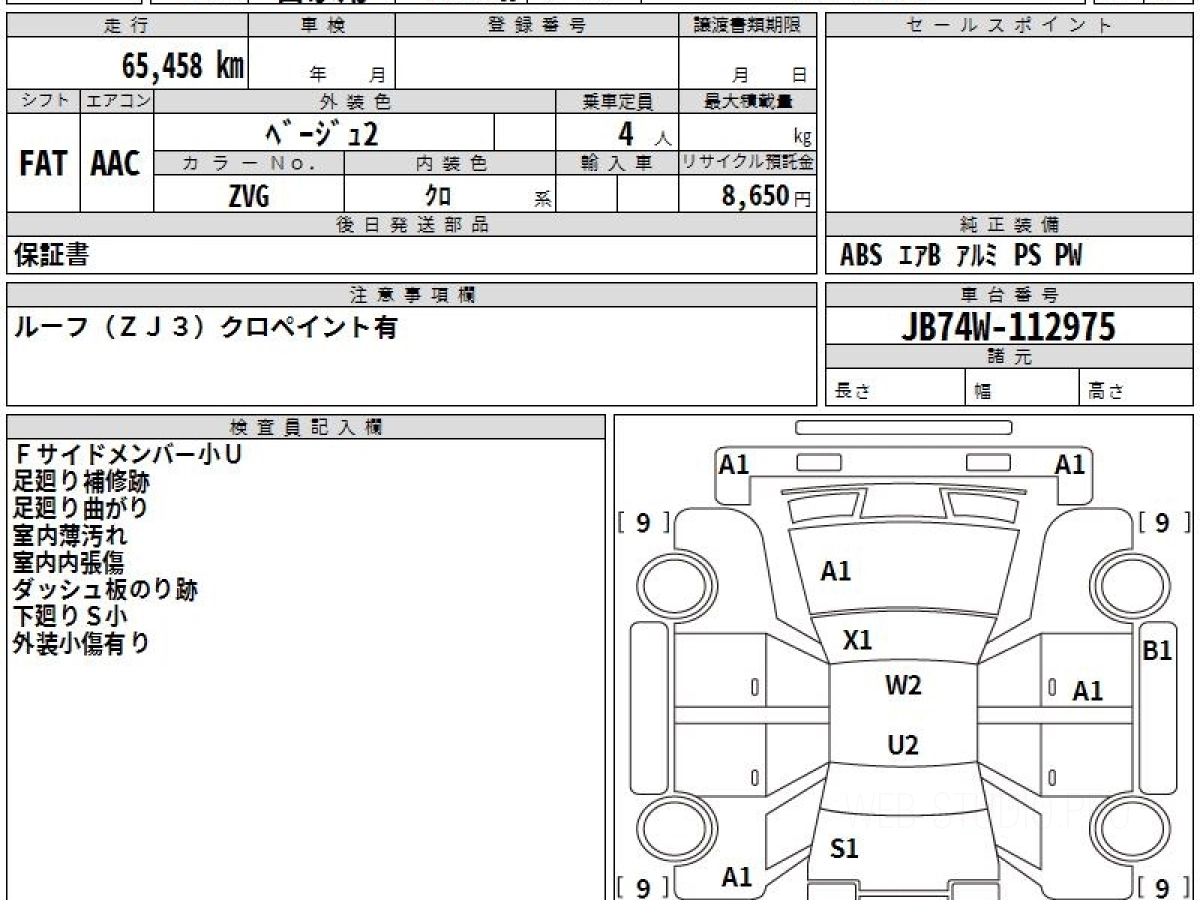Click the AAC air conditioner value
Screen dimensions: 1200x900
(116, 164)
